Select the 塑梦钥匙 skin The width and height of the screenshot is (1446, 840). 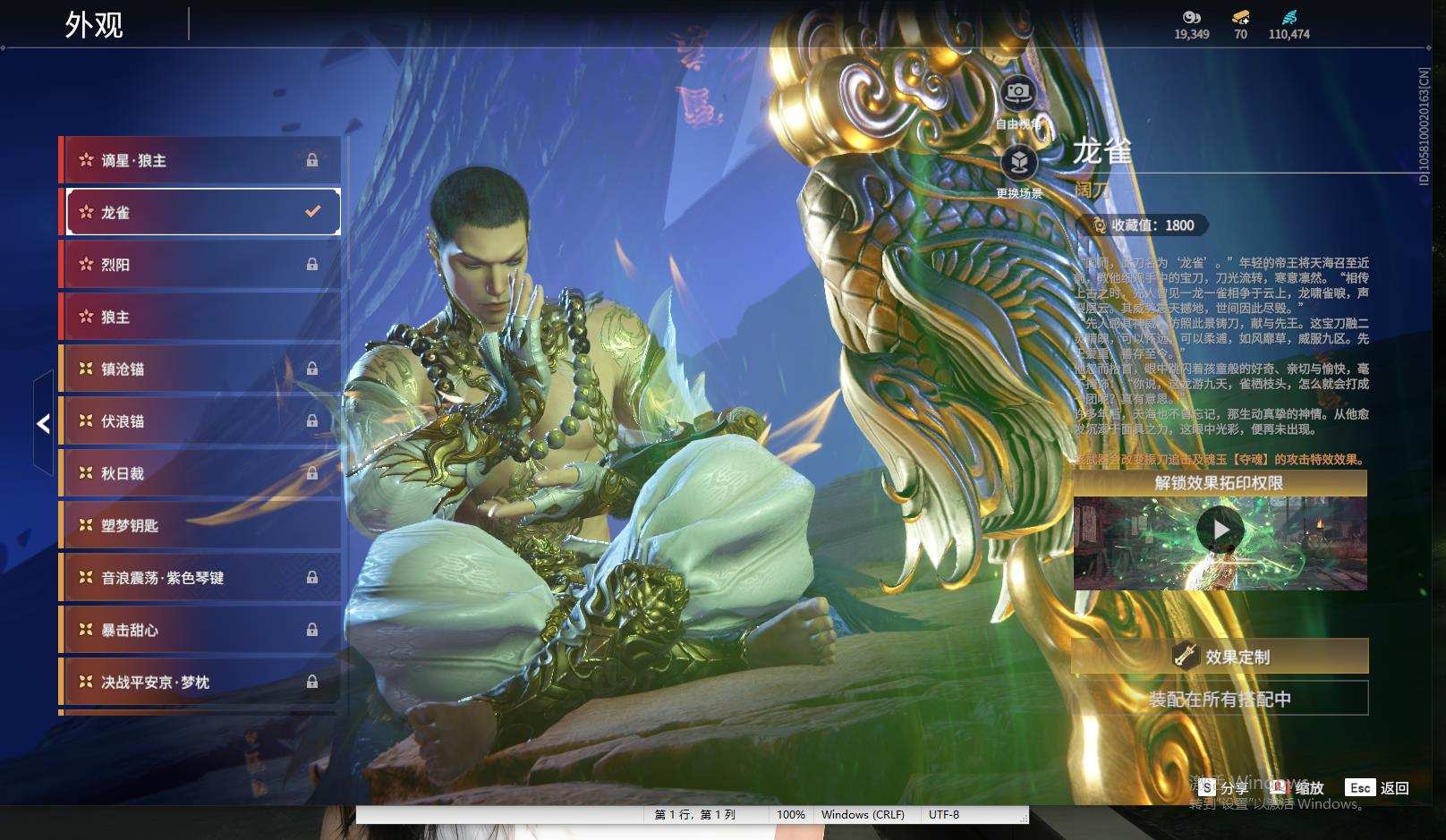(x=200, y=525)
